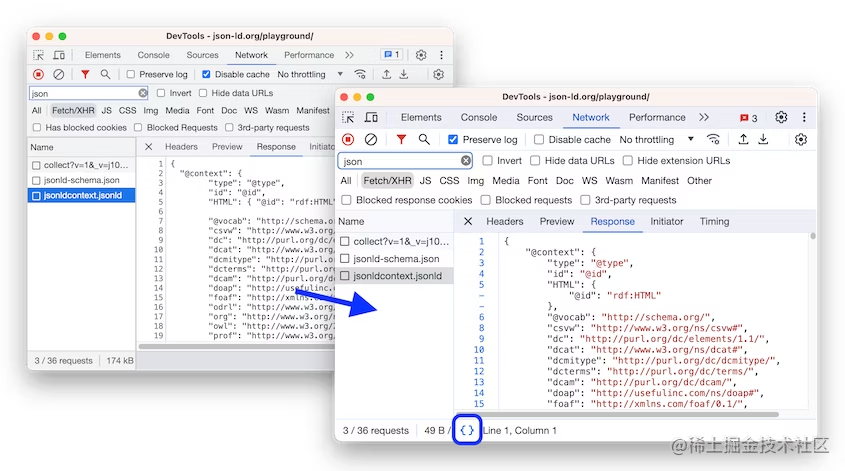
Task: Select jsonldcontext.jsonld request in back window
Action: pyautogui.click(x=81, y=195)
